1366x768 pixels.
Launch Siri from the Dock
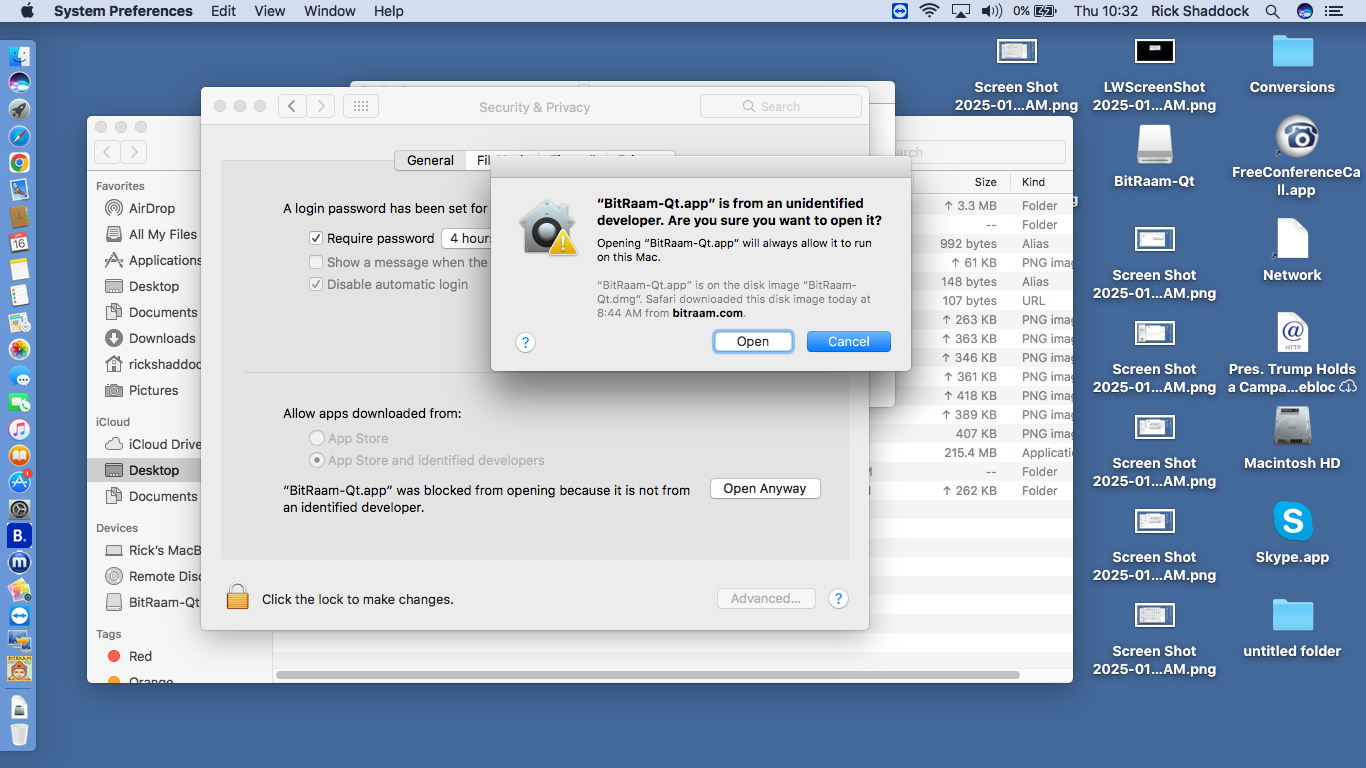(x=19, y=82)
